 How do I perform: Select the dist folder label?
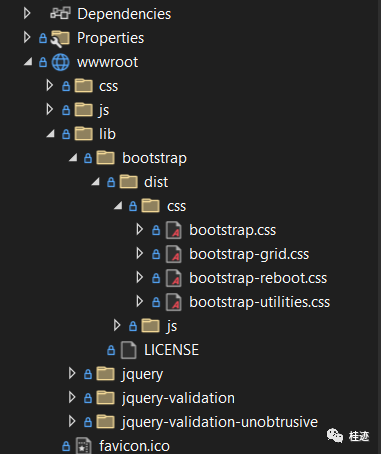click(x=156, y=182)
